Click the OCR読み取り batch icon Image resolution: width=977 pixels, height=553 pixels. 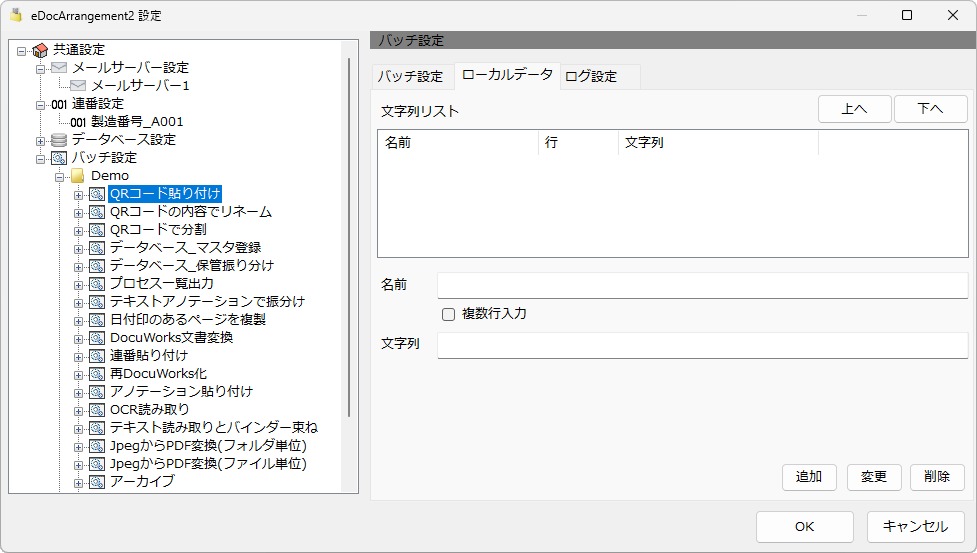[x=97, y=410]
